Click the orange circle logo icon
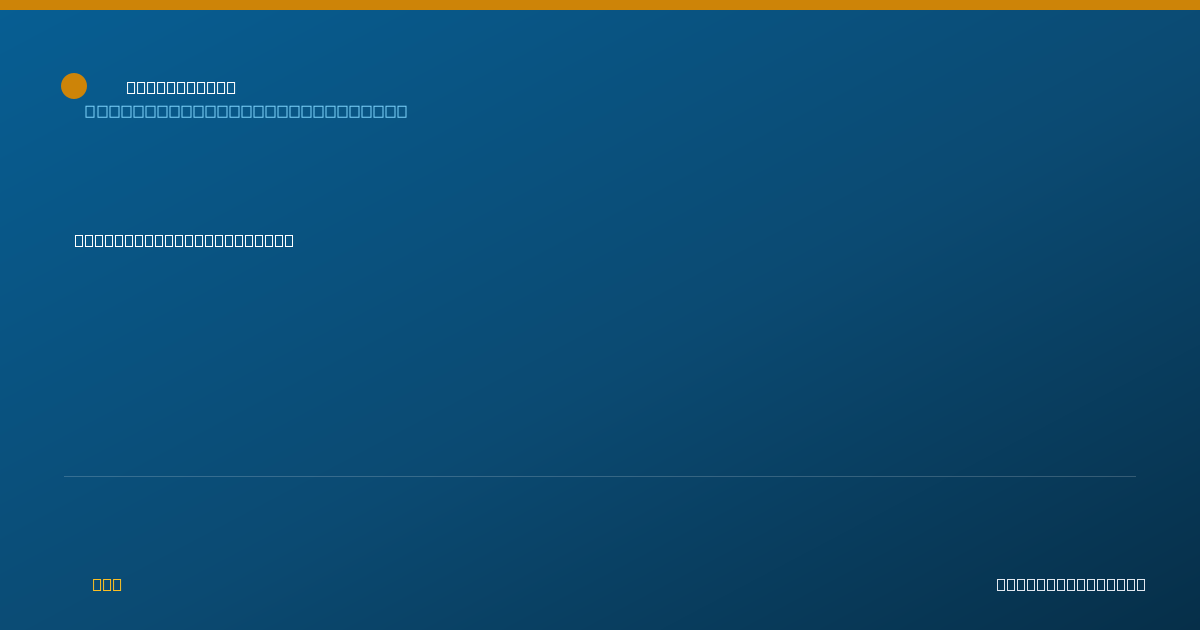 [74, 86]
